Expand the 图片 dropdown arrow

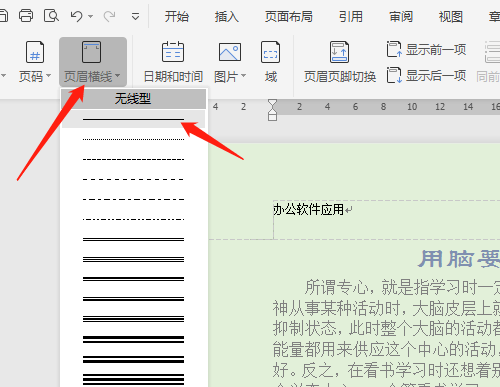click(244, 76)
